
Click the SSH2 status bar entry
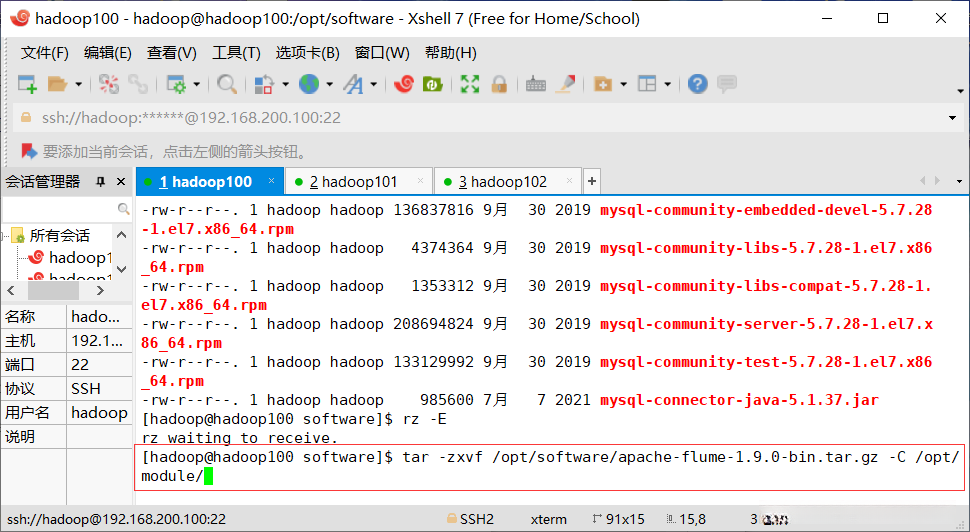click(x=470, y=519)
